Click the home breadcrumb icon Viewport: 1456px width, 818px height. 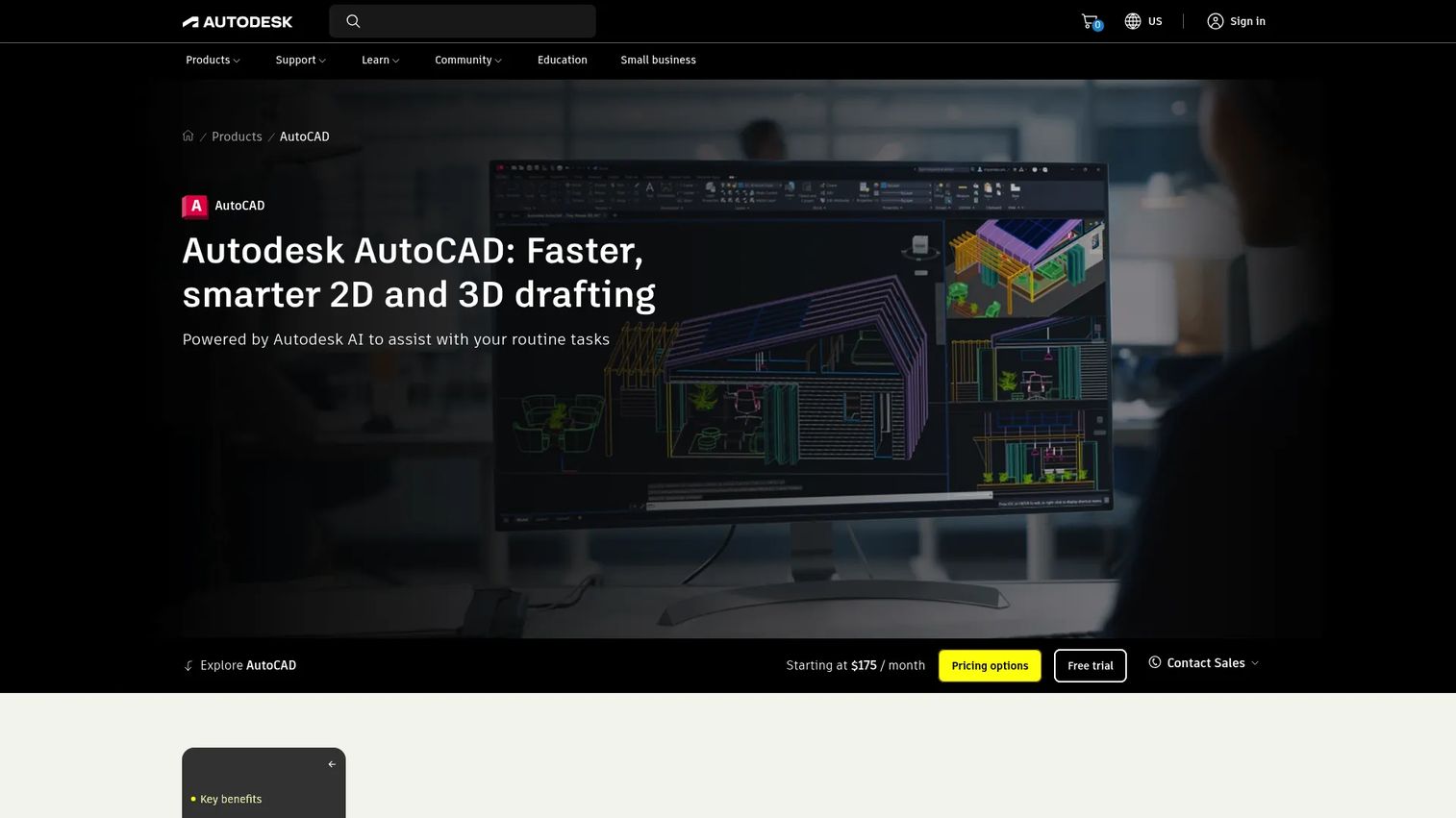(x=188, y=136)
